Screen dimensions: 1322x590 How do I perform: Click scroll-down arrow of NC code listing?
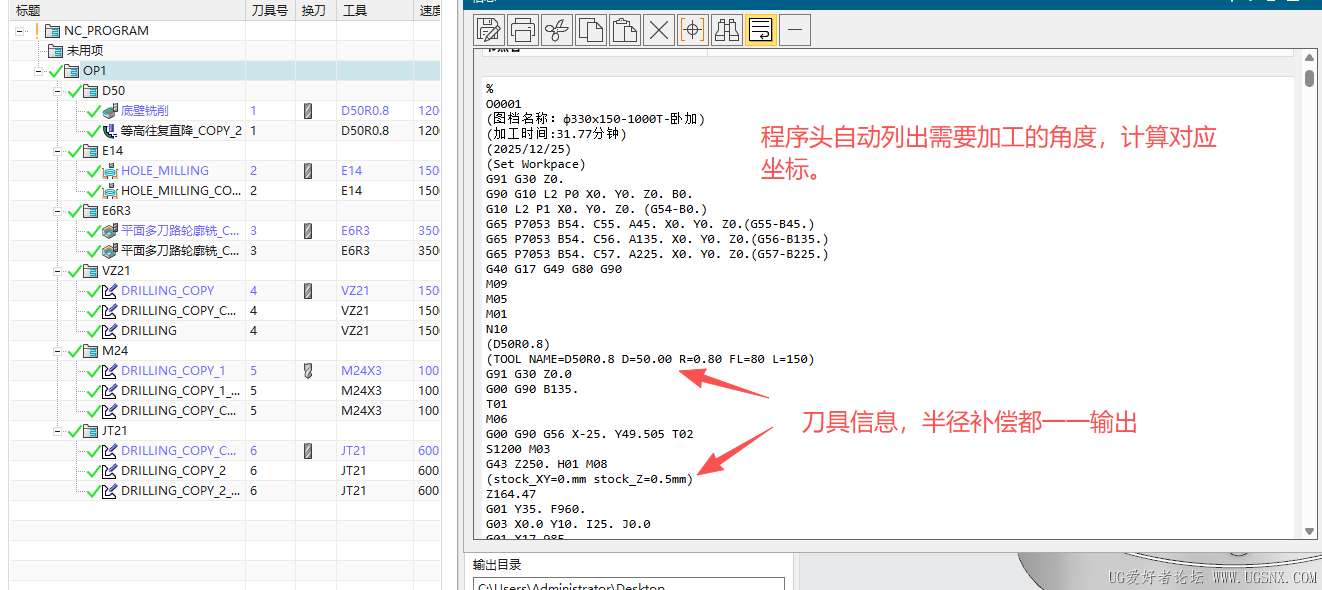click(x=1310, y=530)
